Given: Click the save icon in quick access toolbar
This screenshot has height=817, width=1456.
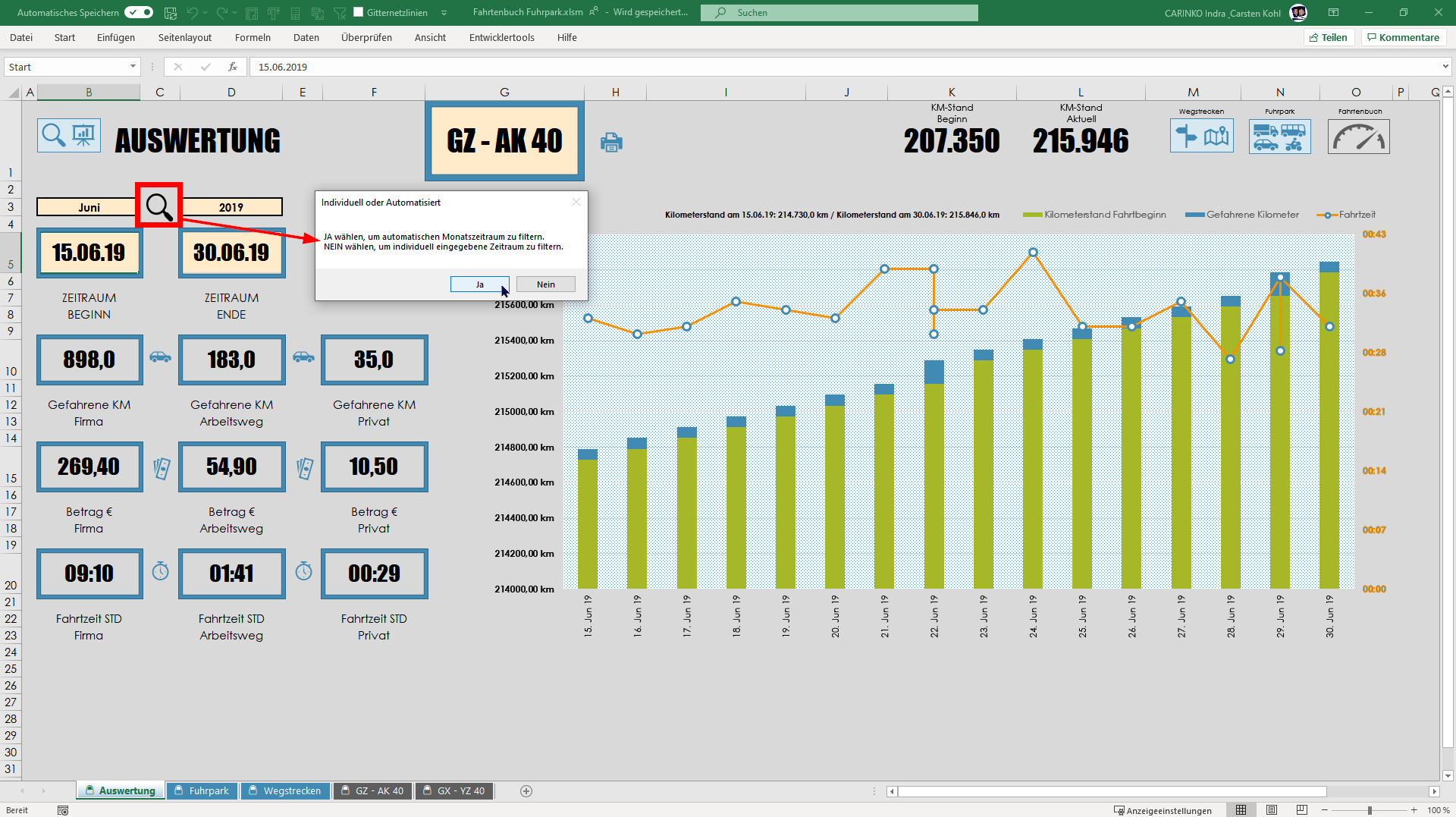Looking at the screenshot, I should pyautogui.click(x=171, y=12).
